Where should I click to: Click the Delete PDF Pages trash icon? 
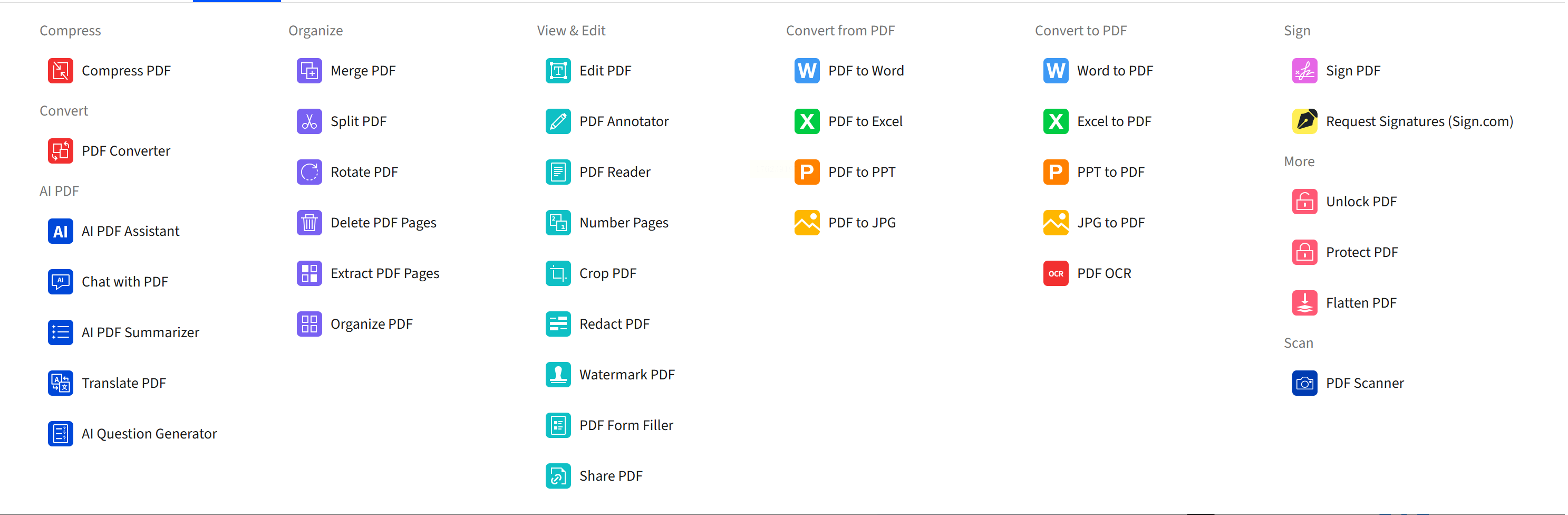coord(309,223)
